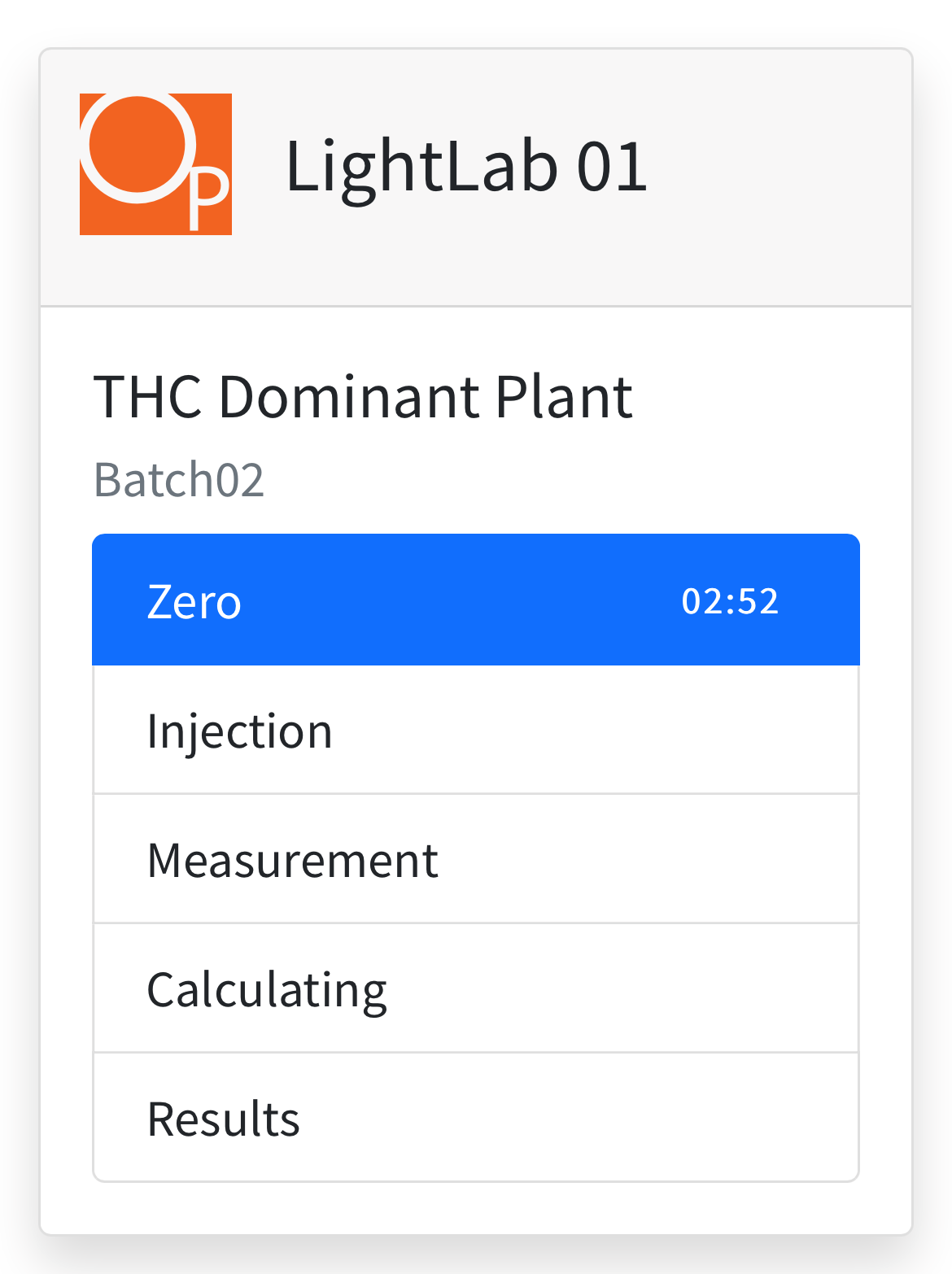Click the 02:52 countdown timer
Screen dimensions: 952x1274
click(x=730, y=601)
